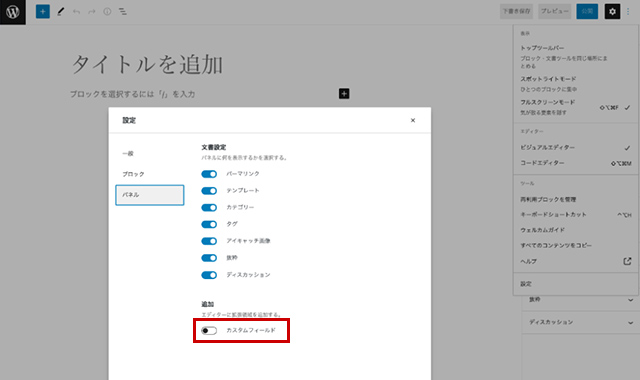Select コードエディター menu item
Image resolution: width=640 pixels, height=380 pixels.
tap(576, 163)
